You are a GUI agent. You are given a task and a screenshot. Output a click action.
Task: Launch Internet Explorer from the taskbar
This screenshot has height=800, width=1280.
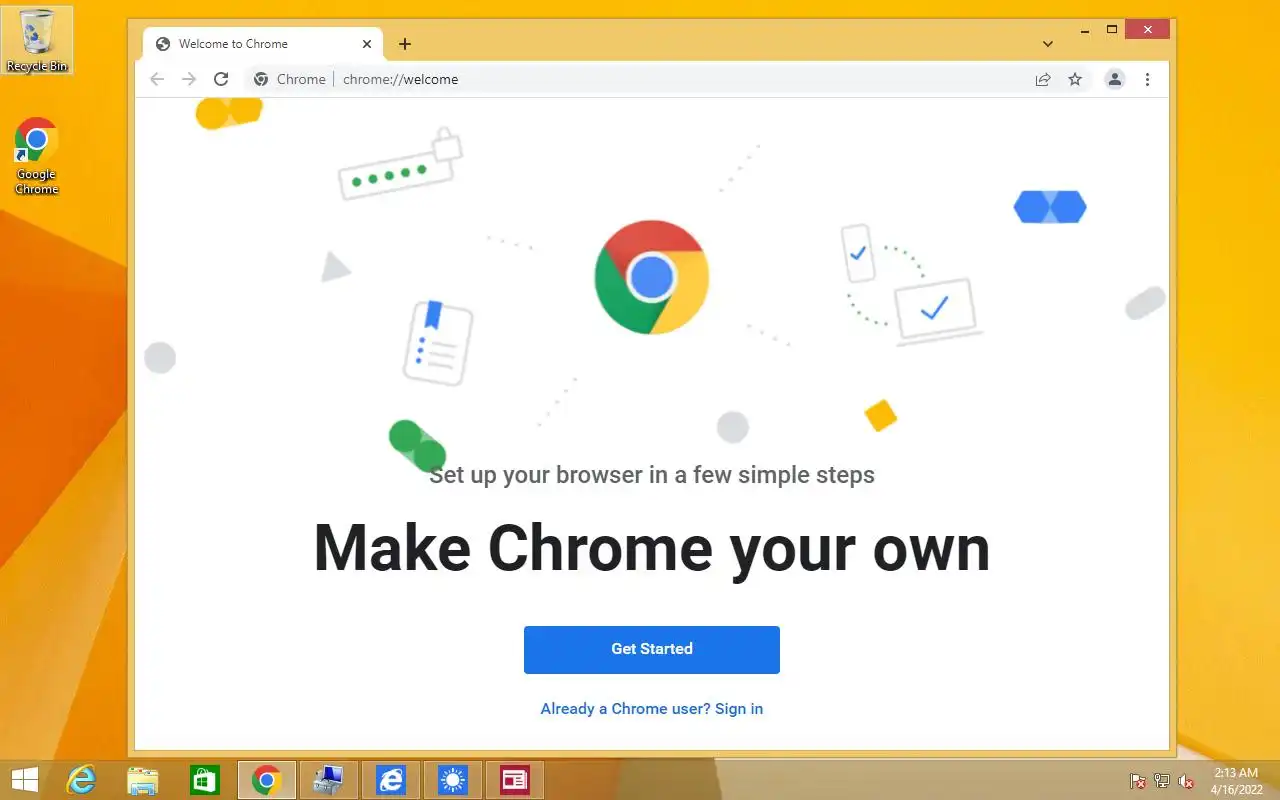click(x=81, y=780)
